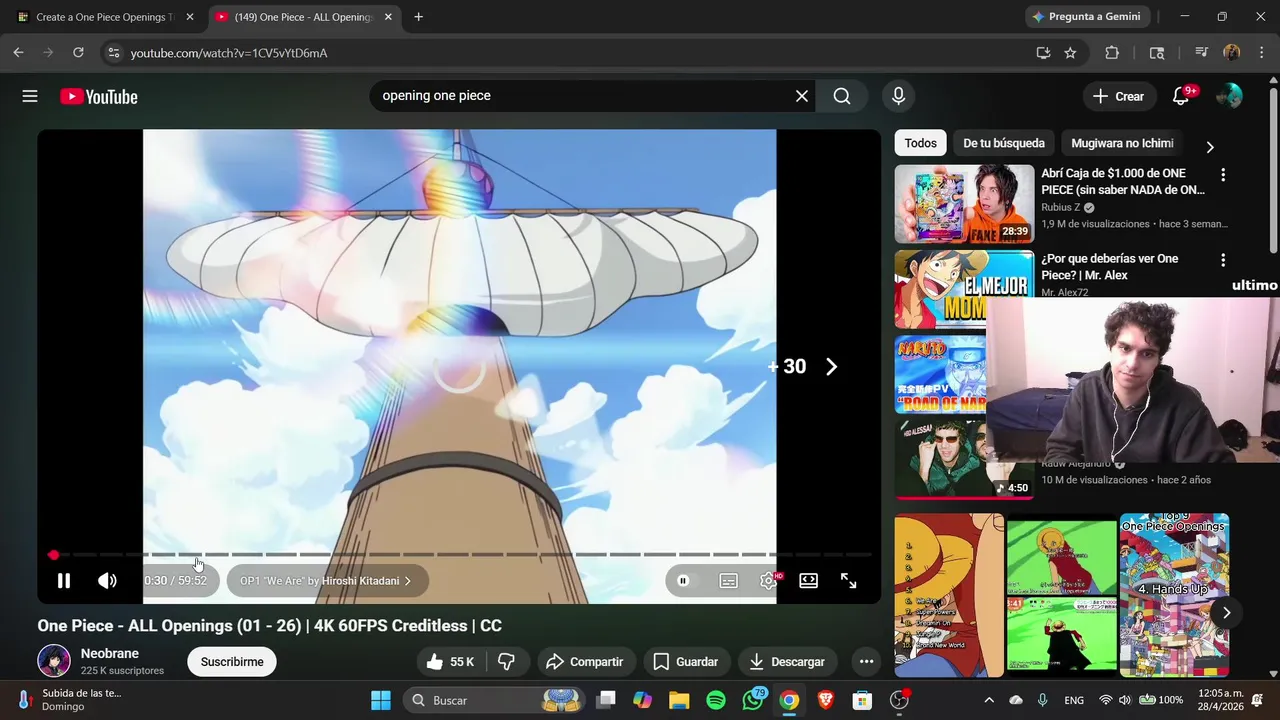Open the YouTube guide hamburger menu

coord(30,96)
